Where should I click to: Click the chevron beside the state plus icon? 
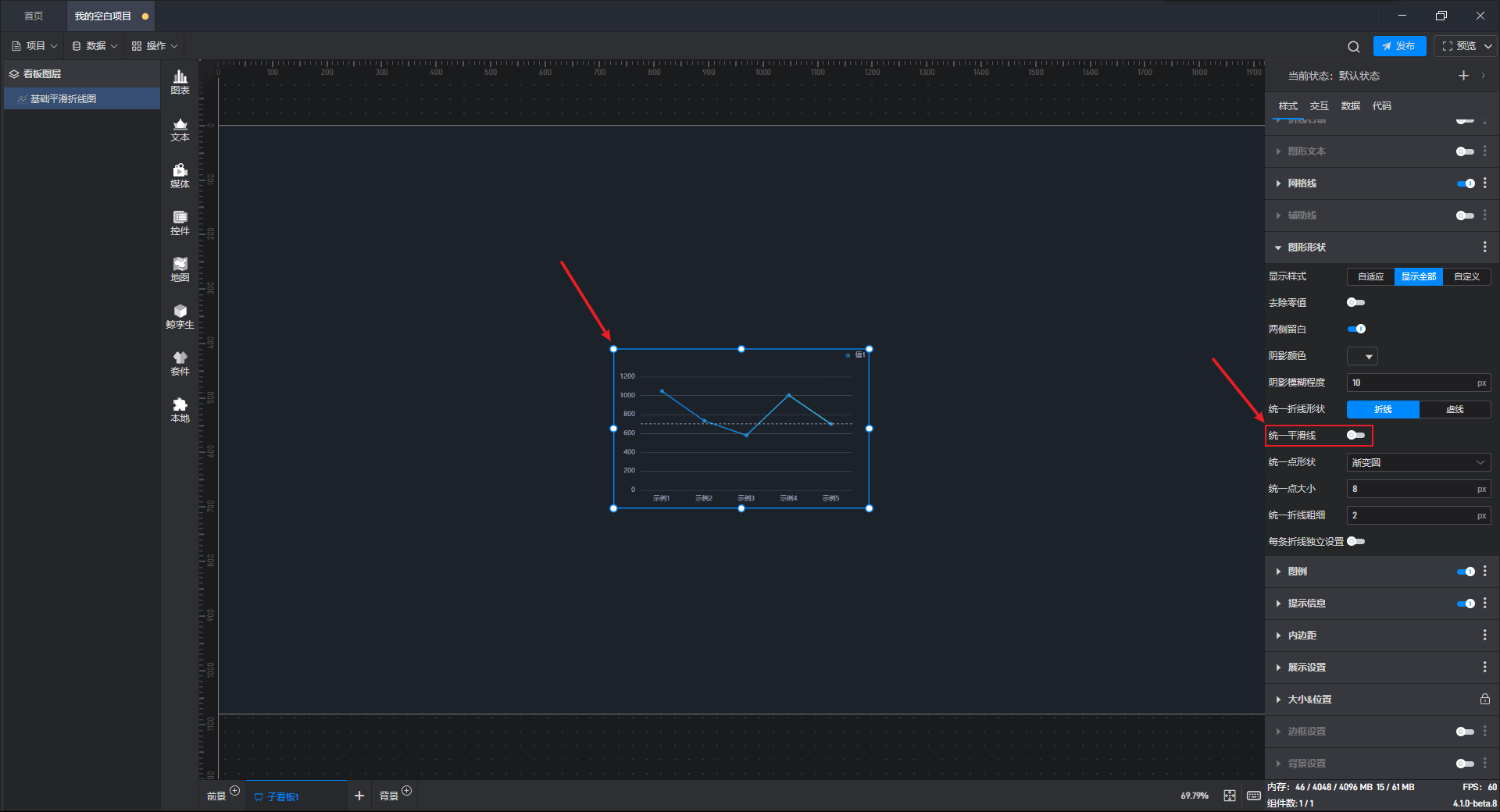point(1484,76)
